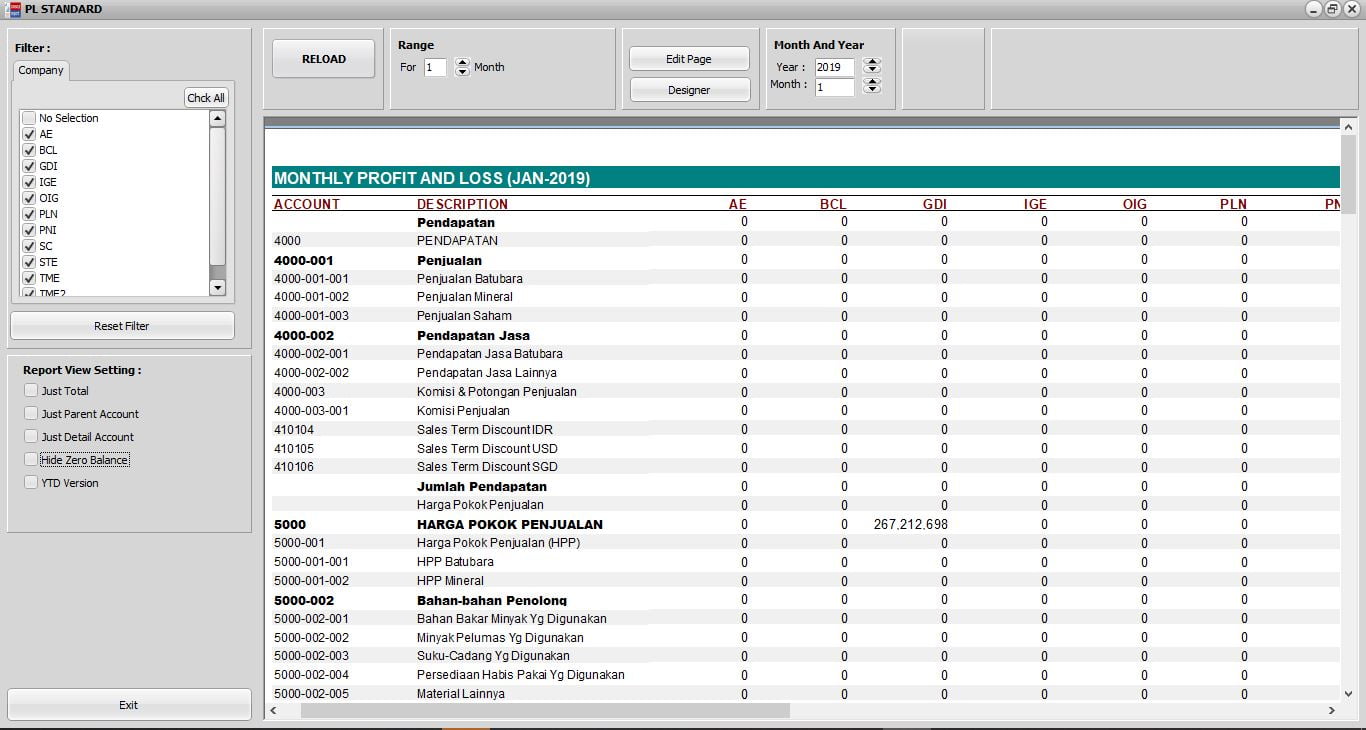
Task: Select Suku-Cadang Yg Digunakan description
Action: click(x=493, y=656)
